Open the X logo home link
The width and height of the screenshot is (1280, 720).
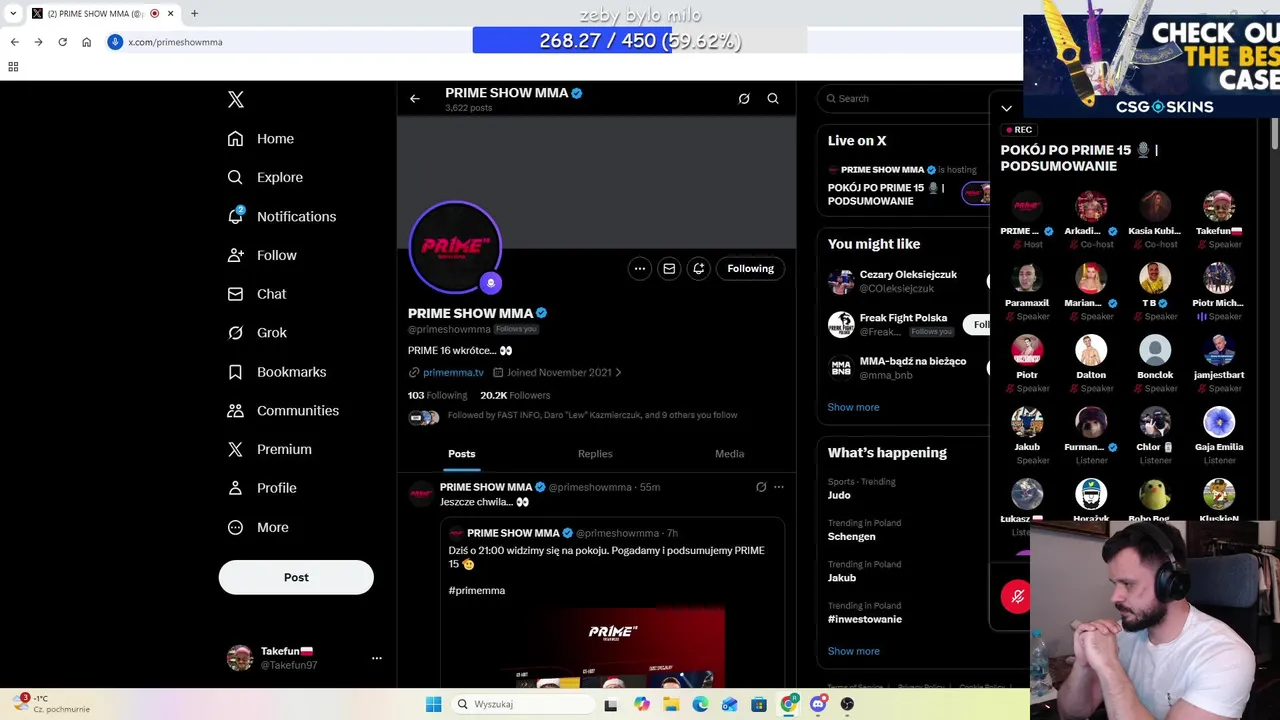coord(236,99)
